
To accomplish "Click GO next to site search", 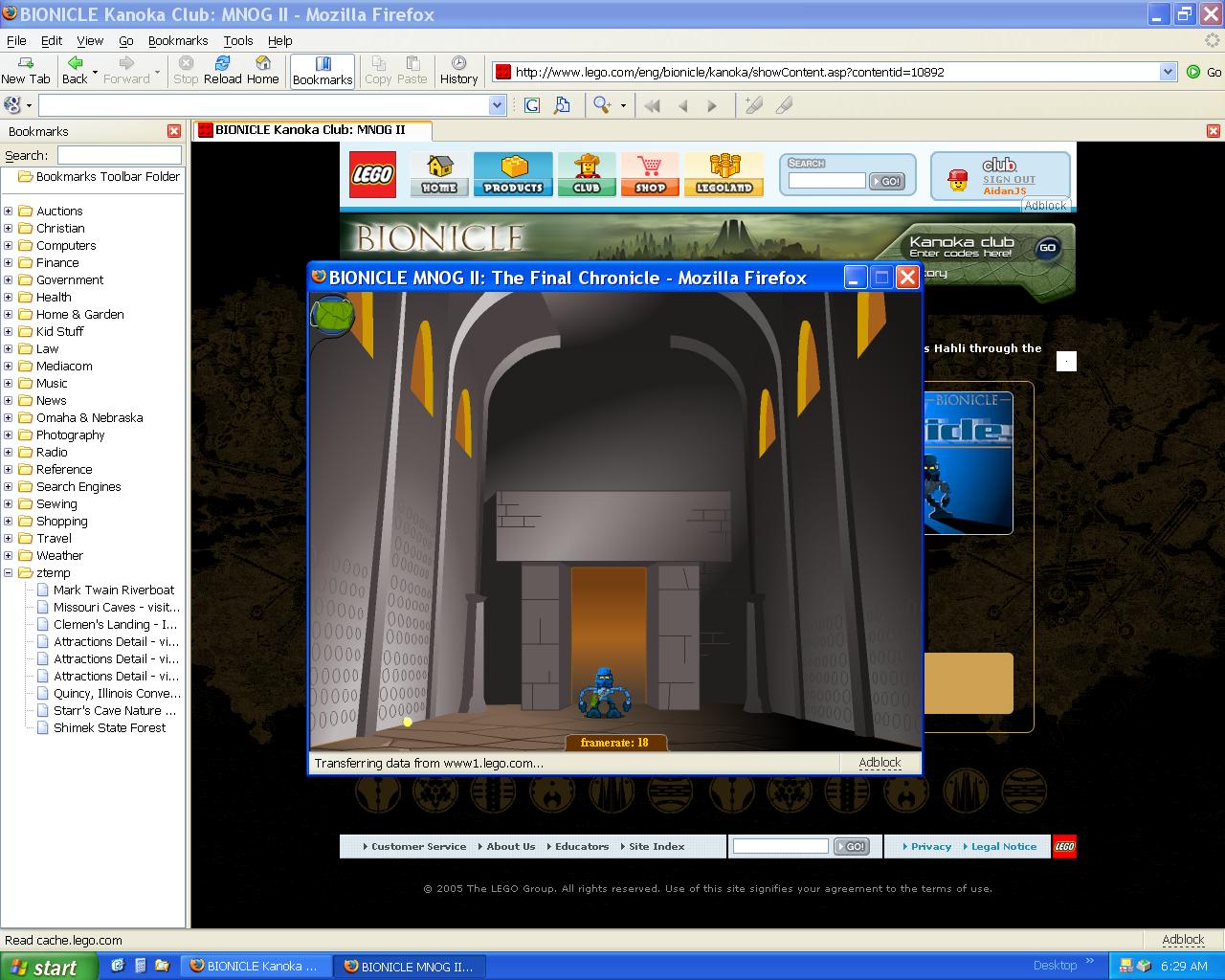I will [887, 181].
